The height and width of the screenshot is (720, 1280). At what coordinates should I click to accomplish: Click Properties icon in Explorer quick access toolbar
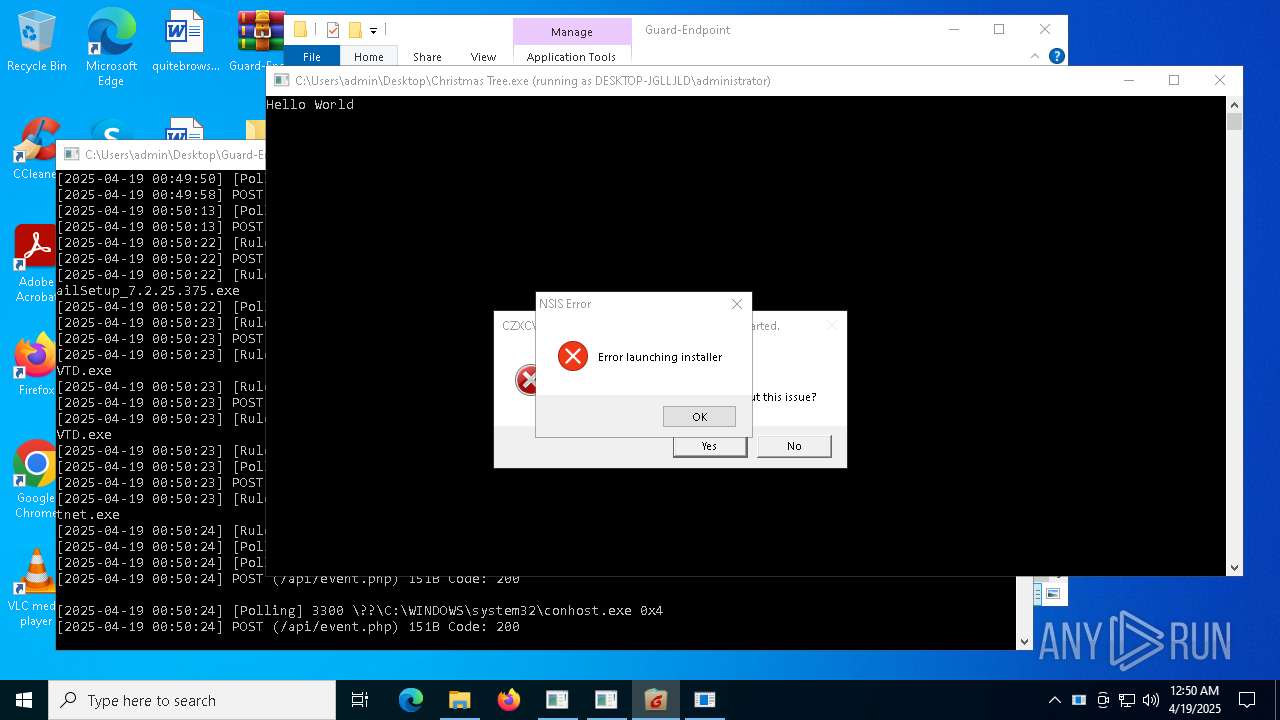click(x=333, y=30)
